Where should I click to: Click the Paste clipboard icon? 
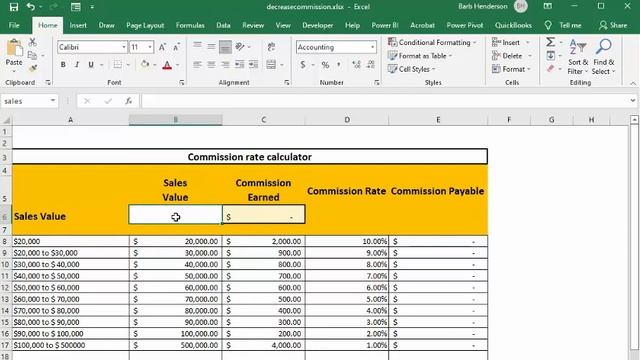pyautogui.click(x=14, y=48)
